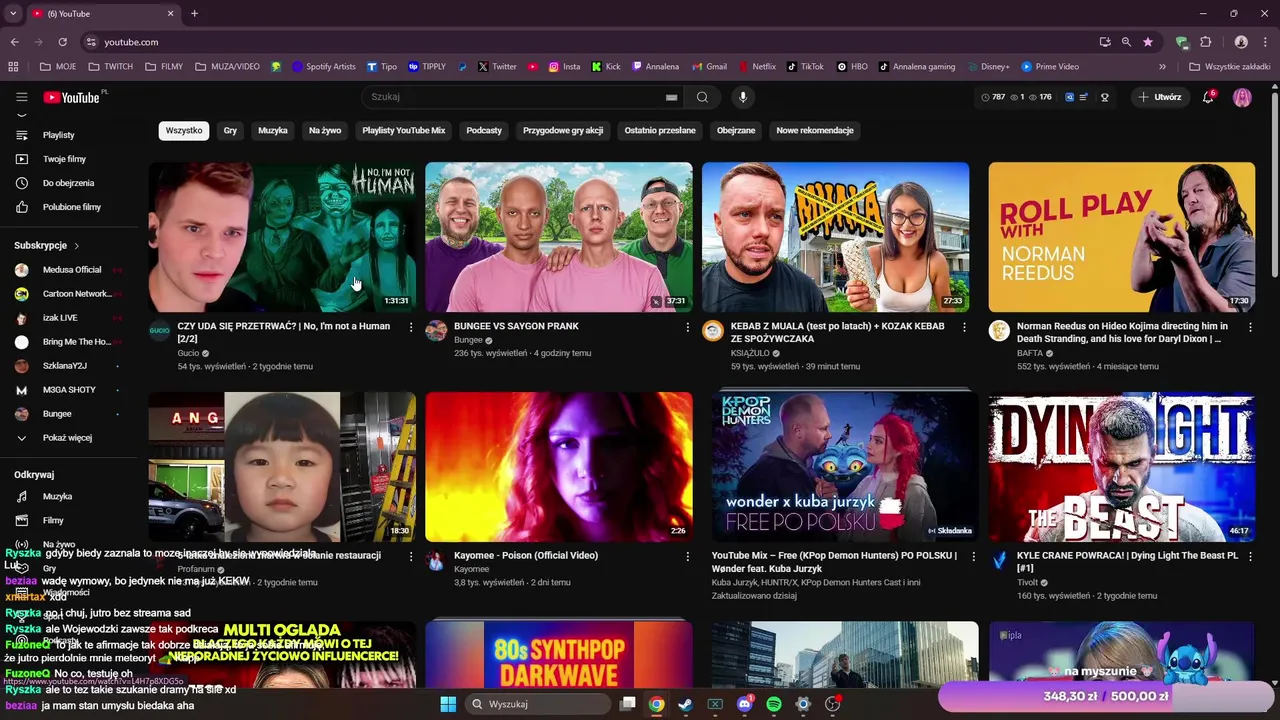Open the KEBAB Z MUALA video thumbnail
The width and height of the screenshot is (1280, 720).
point(835,237)
